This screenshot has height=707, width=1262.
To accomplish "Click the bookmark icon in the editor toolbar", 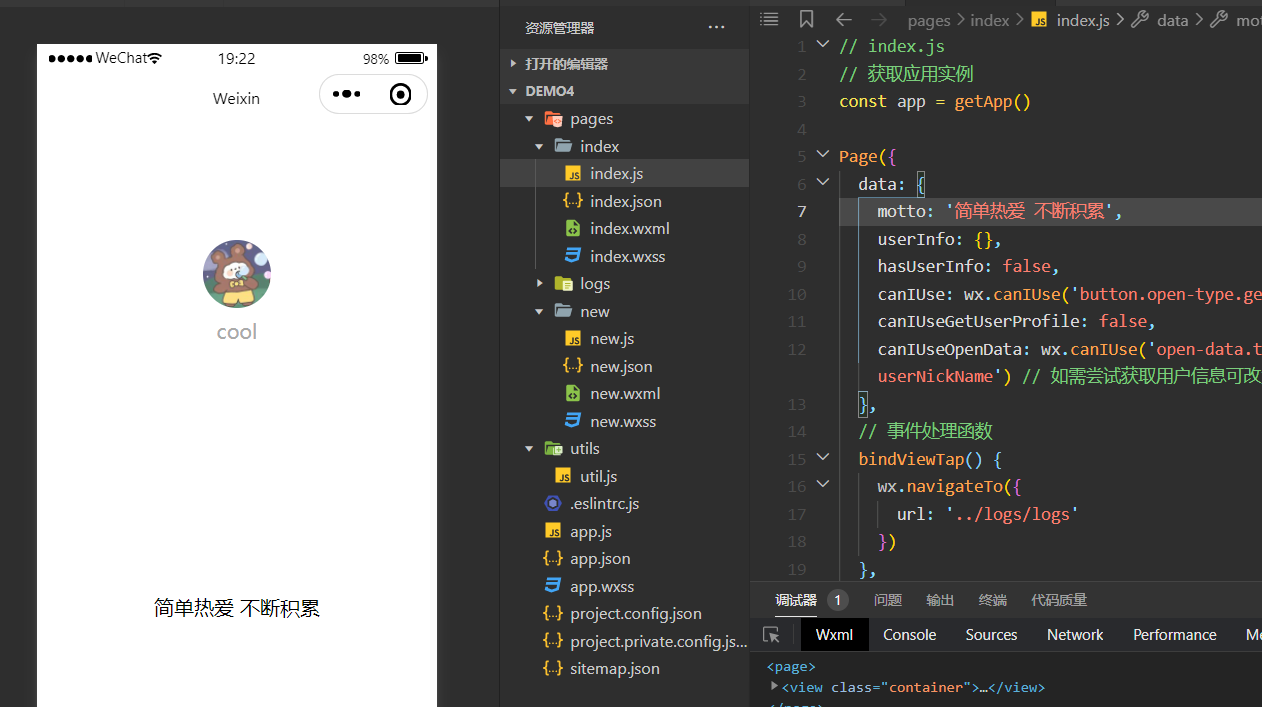I will click(x=806, y=19).
